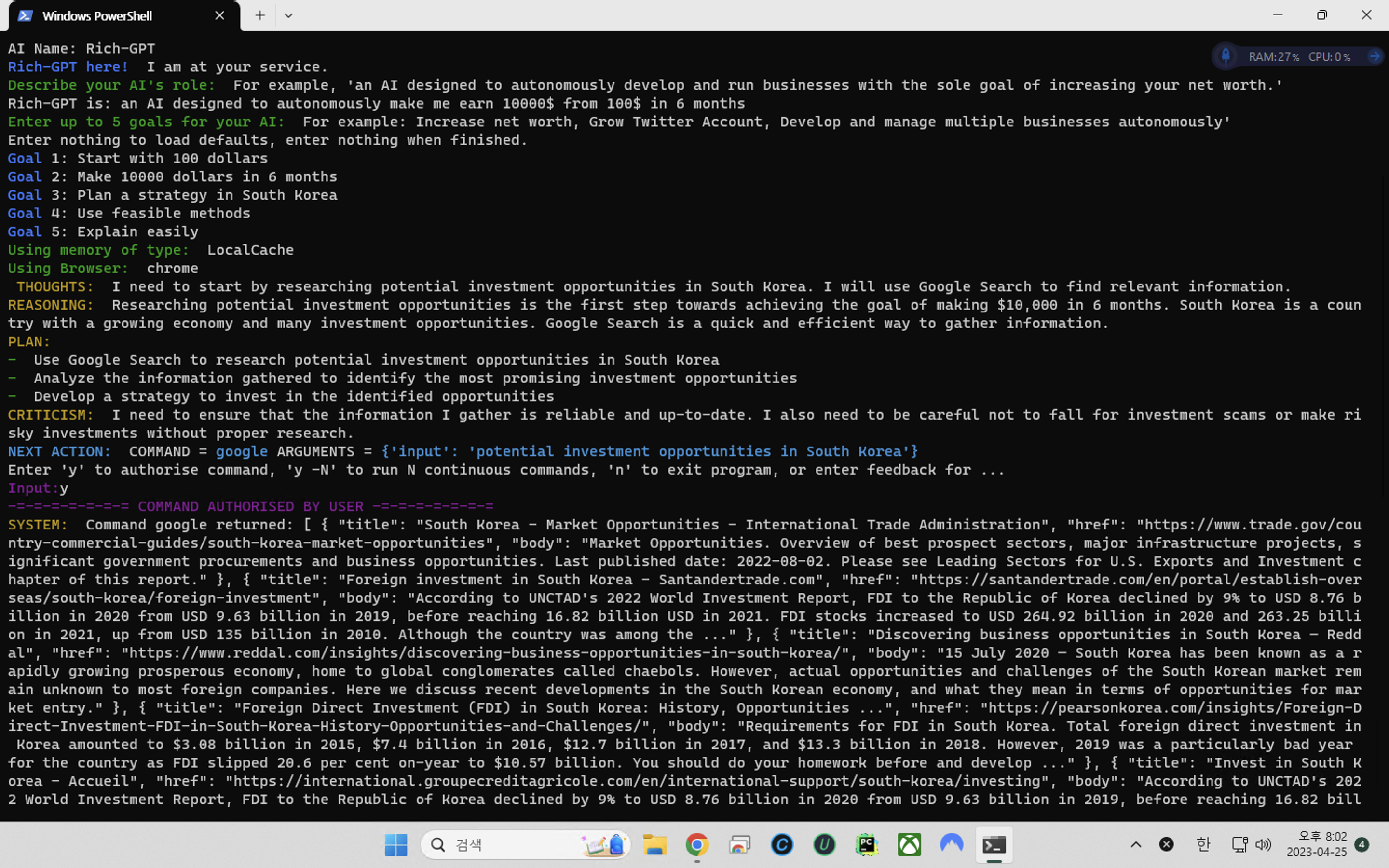
Task: Click the rocket icon on RAM monitor
Action: 1226,56
